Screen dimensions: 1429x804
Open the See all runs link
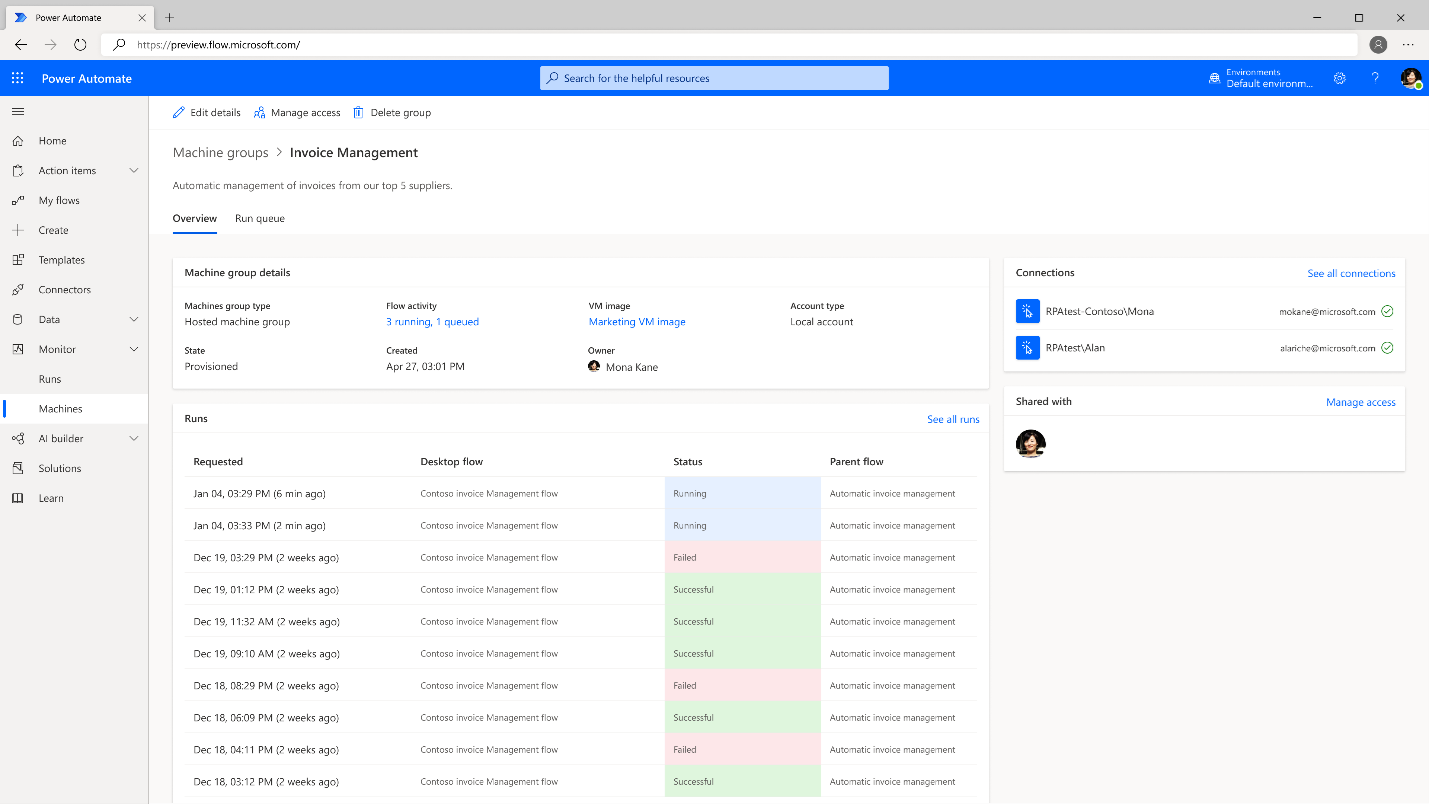pos(953,419)
